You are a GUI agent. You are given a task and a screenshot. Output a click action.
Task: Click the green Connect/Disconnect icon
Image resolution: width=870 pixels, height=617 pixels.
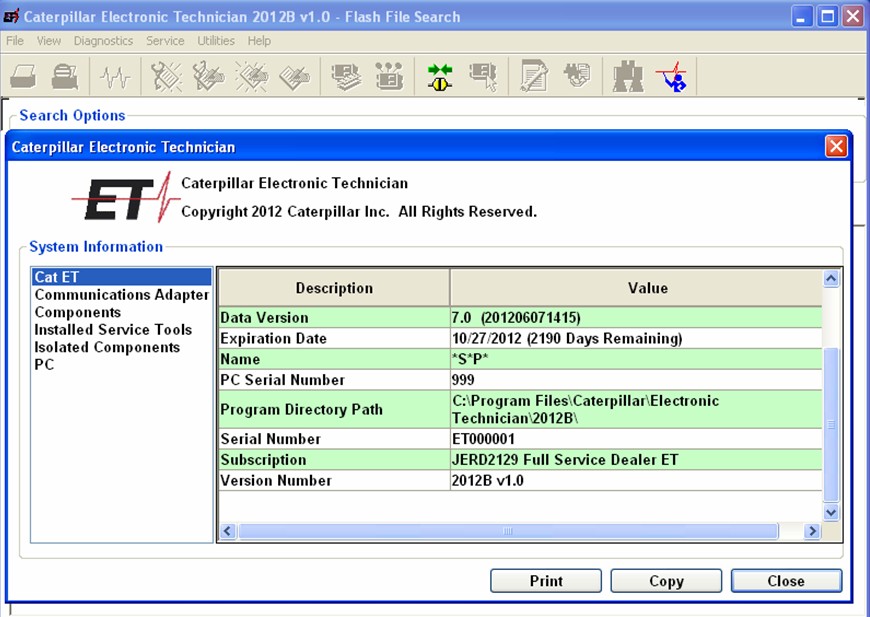click(x=440, y=77)
